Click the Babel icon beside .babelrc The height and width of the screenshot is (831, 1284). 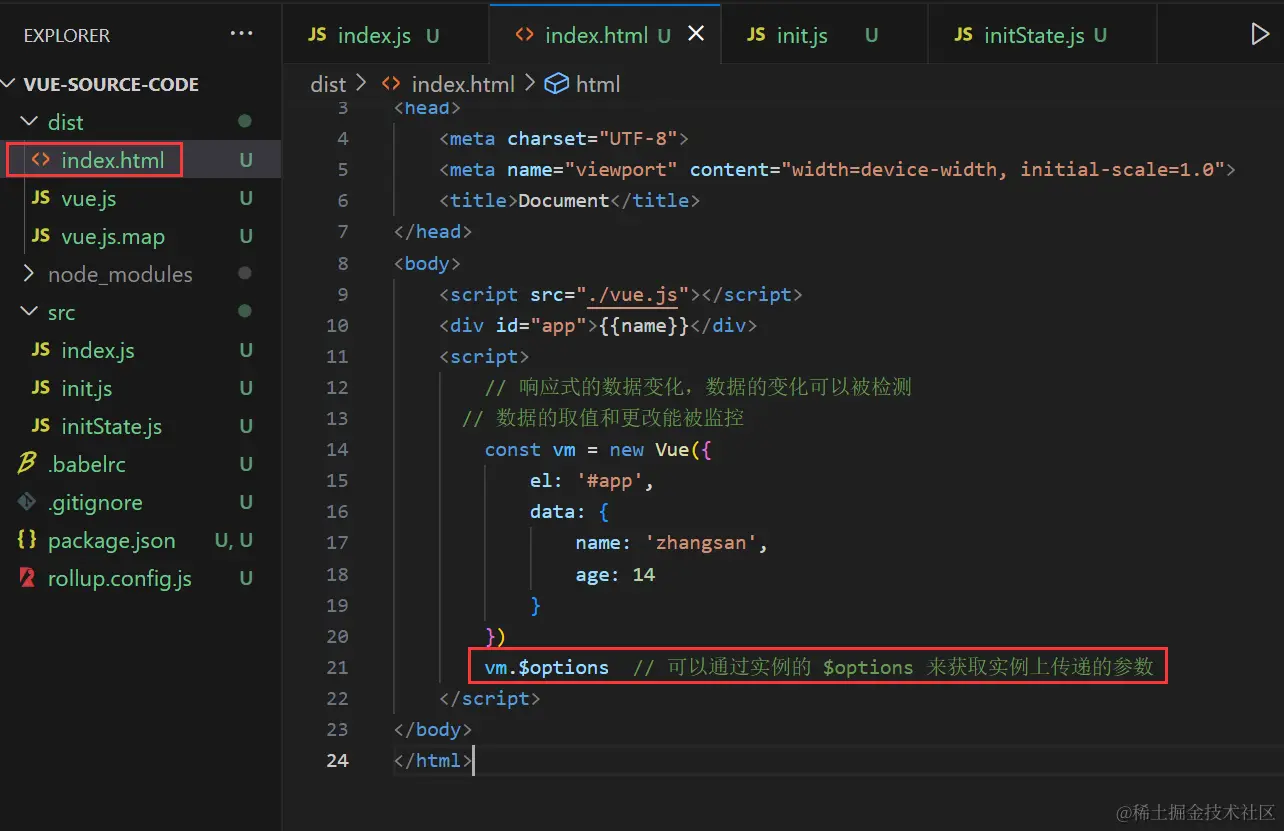pyautogui.click(x=28, y=464)
